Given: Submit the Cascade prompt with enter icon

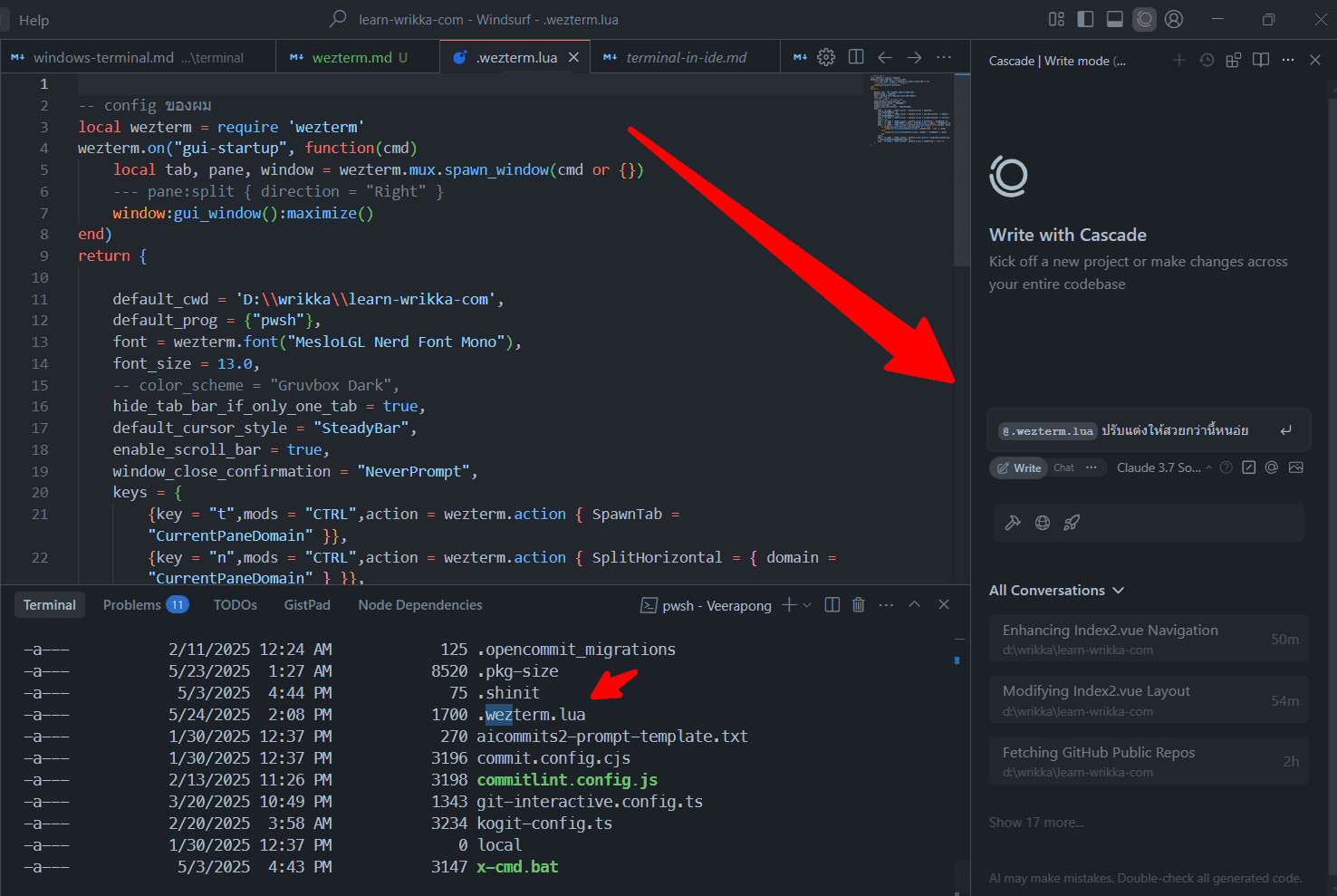Looking at the screenshot, I should [x=1285, y=430].
